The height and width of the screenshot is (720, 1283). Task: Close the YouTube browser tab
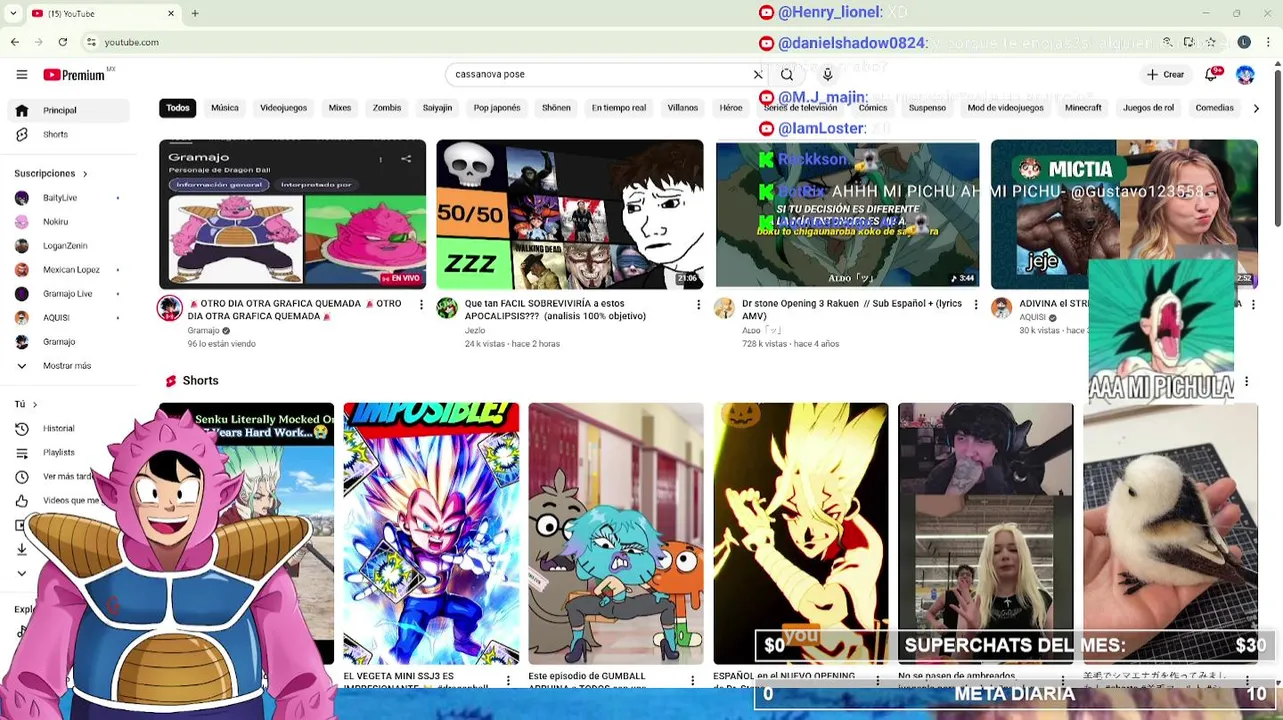[171, 13]
